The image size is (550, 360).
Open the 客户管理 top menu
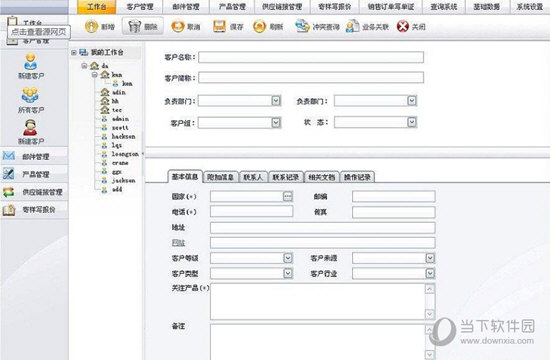pyautogui.click(x=140, y=7)
